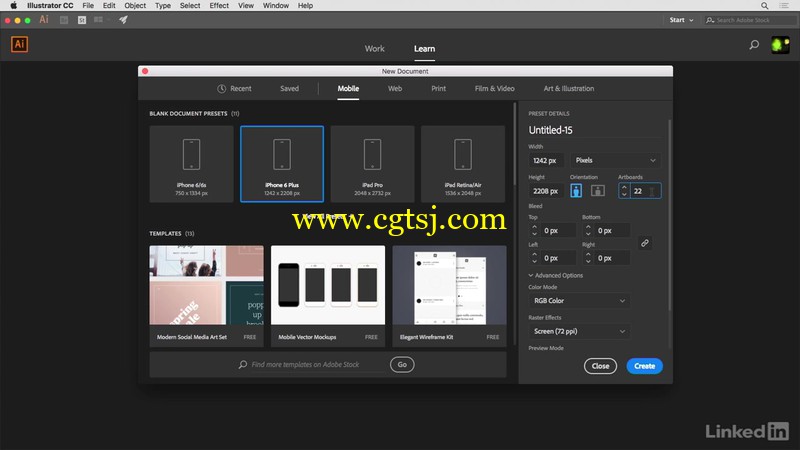This screenshot has width=800, height=450.
Task: Select the iPhone 6 Plus preset
Action: pyautogui.click(x=282, y=164)
